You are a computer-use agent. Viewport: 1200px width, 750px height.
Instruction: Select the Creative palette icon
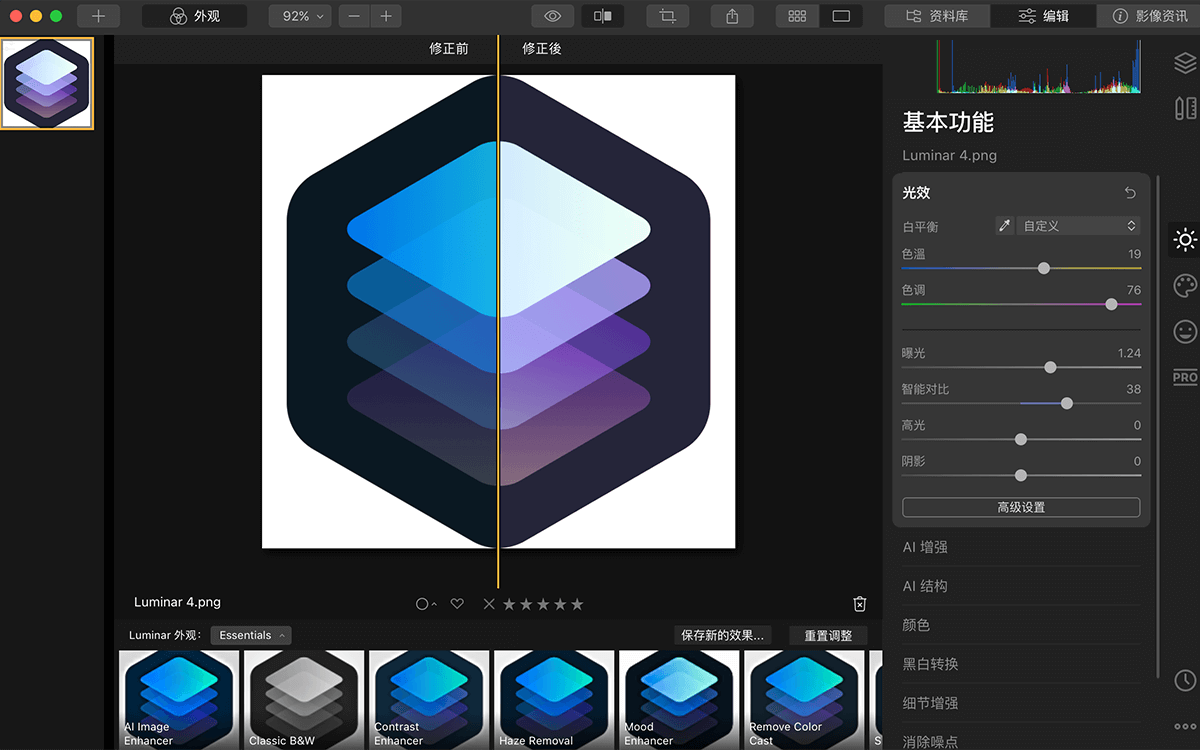pos(1185,285)
